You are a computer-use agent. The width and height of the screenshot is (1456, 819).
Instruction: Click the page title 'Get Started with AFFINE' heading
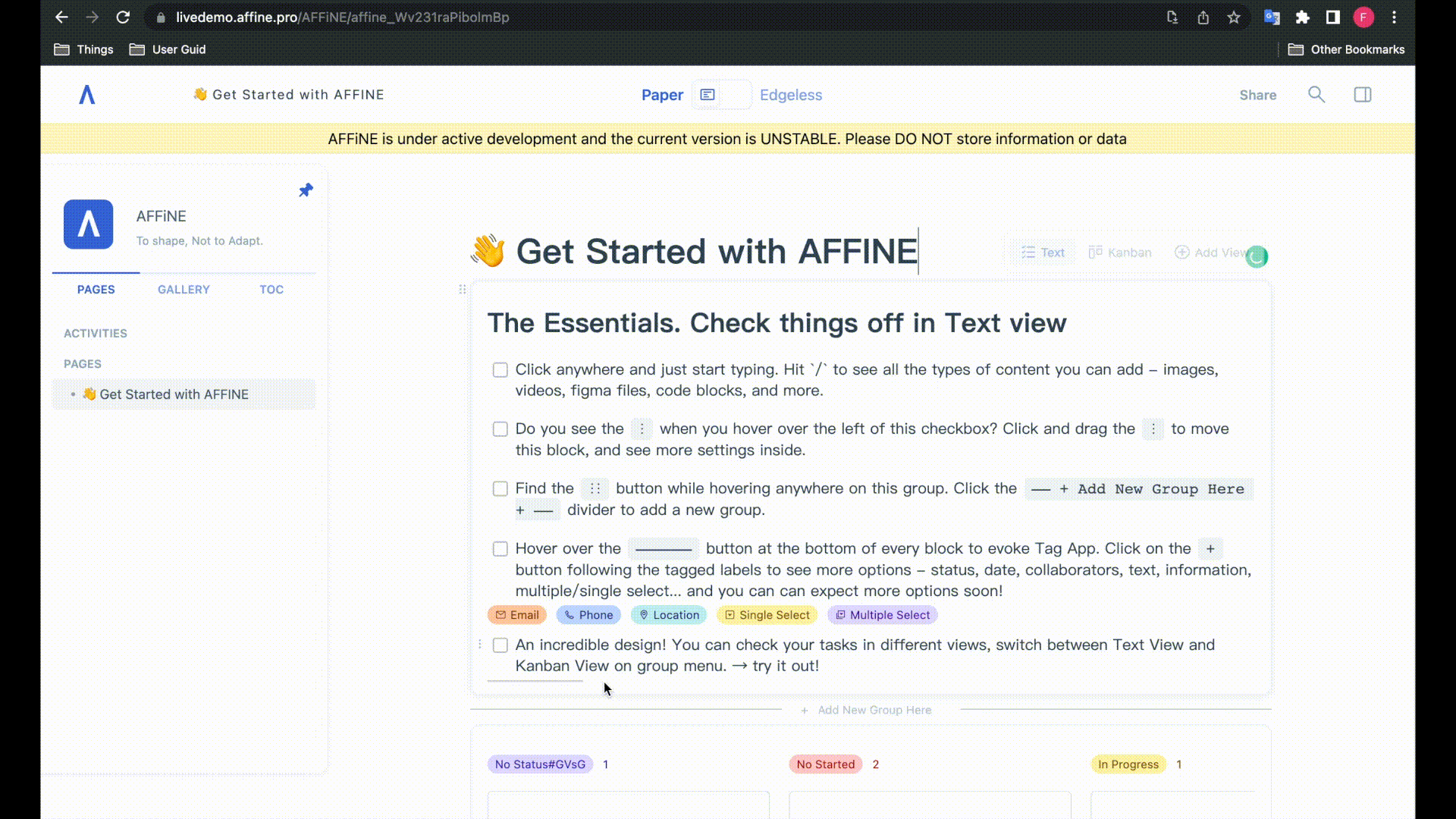coord(717,251)
